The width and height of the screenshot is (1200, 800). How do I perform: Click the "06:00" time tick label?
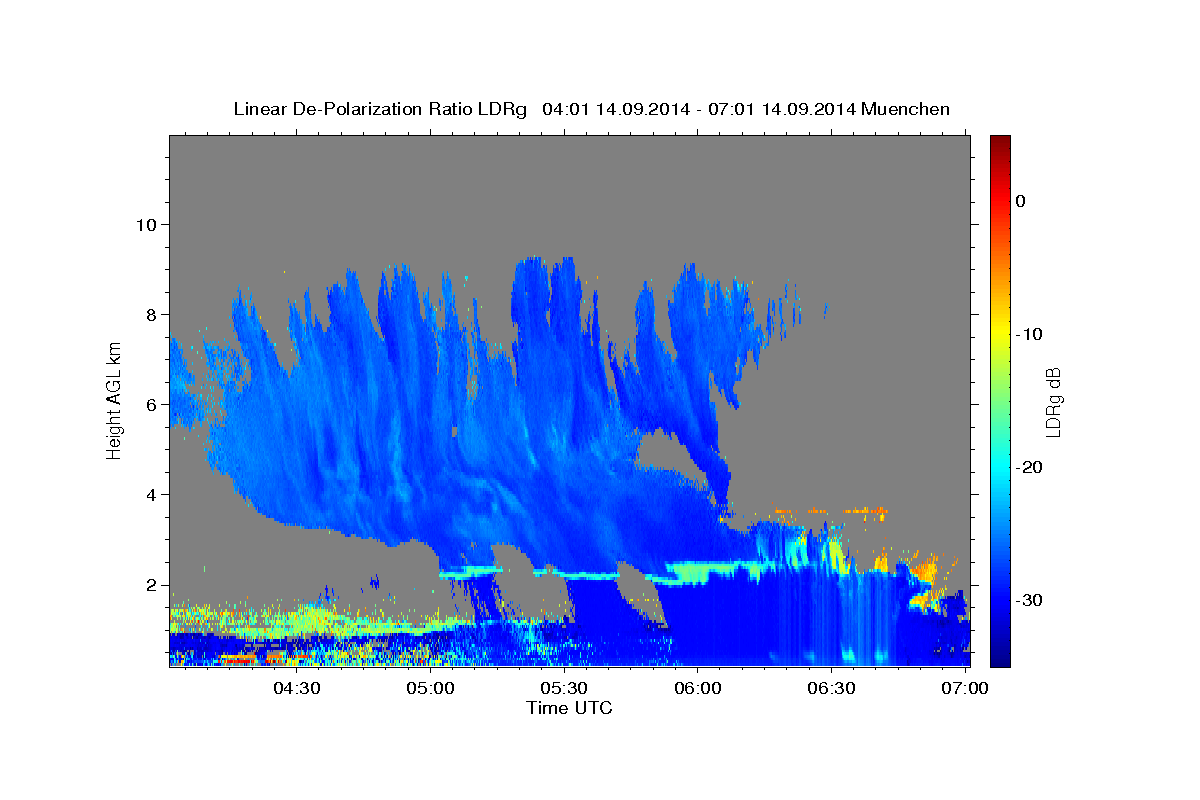click(698, 689)
